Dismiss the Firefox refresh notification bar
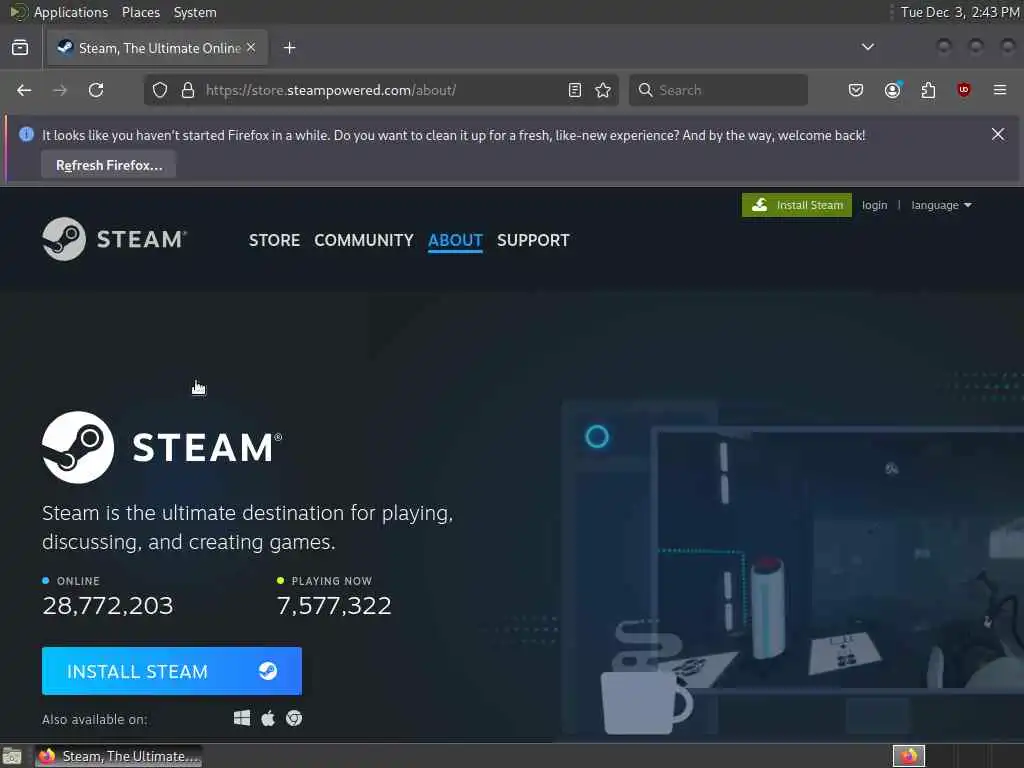 998,134
